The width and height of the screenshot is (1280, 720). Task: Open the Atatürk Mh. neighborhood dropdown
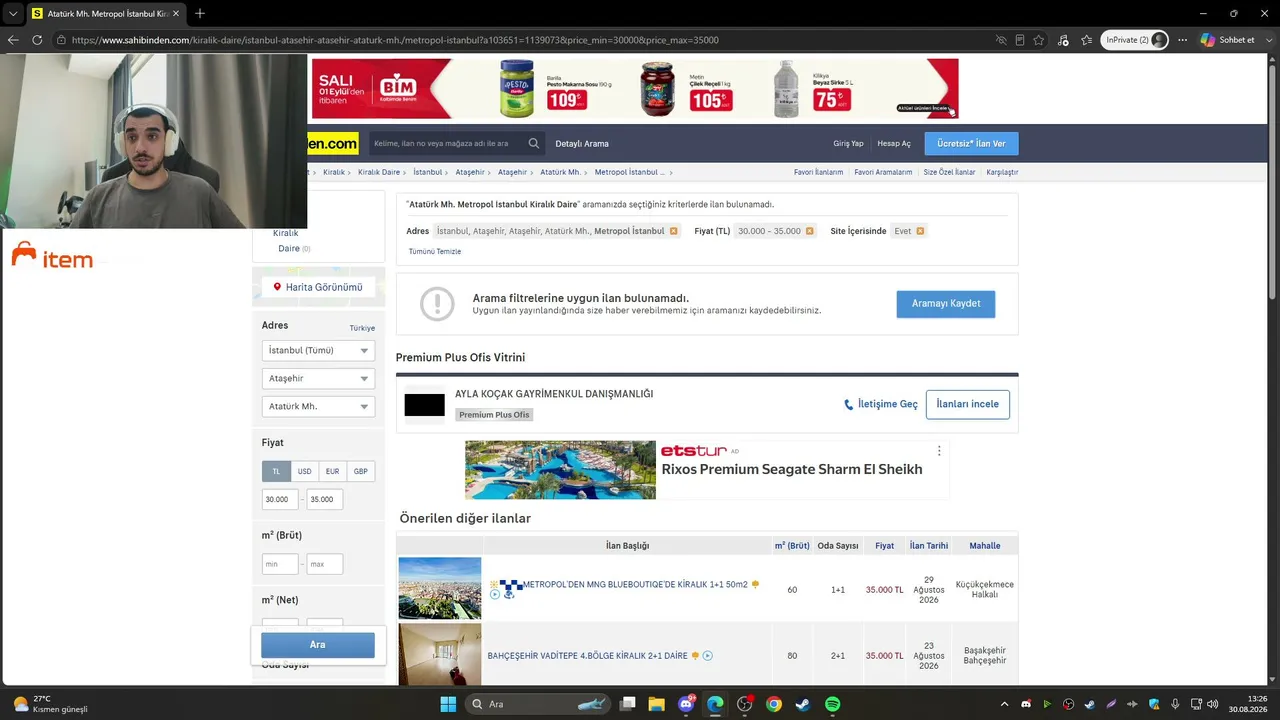coord(318,407)
